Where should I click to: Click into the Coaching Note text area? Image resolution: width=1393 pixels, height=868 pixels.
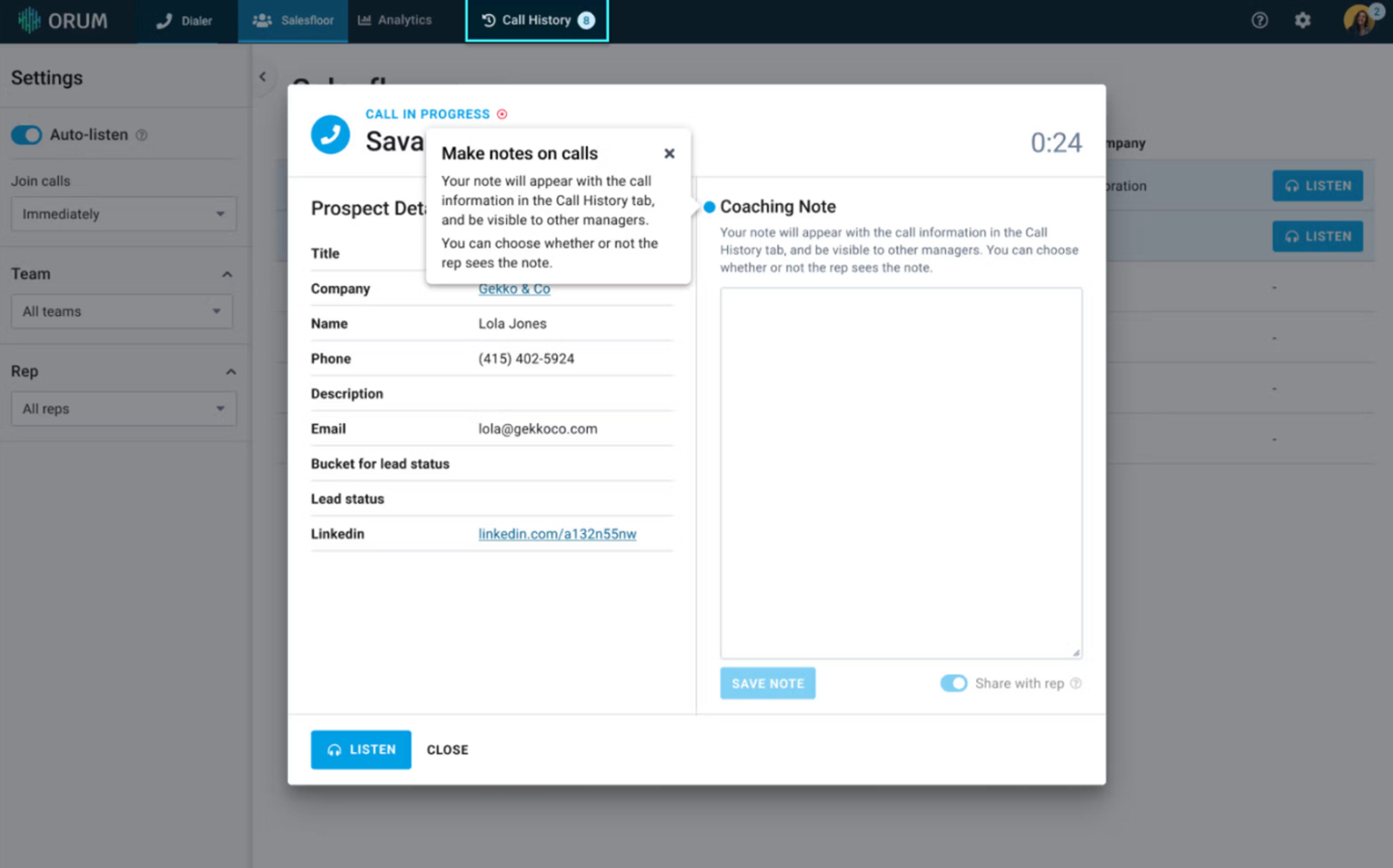point(900,473)
